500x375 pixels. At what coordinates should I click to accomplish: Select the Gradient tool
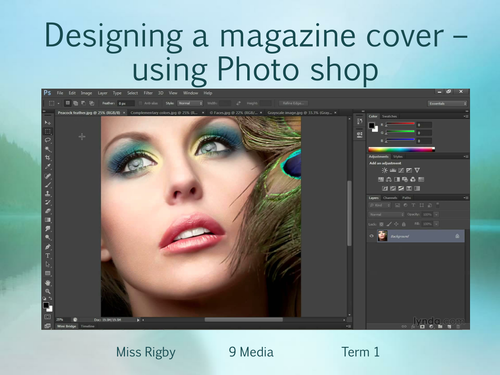click(x=48, y=220)
